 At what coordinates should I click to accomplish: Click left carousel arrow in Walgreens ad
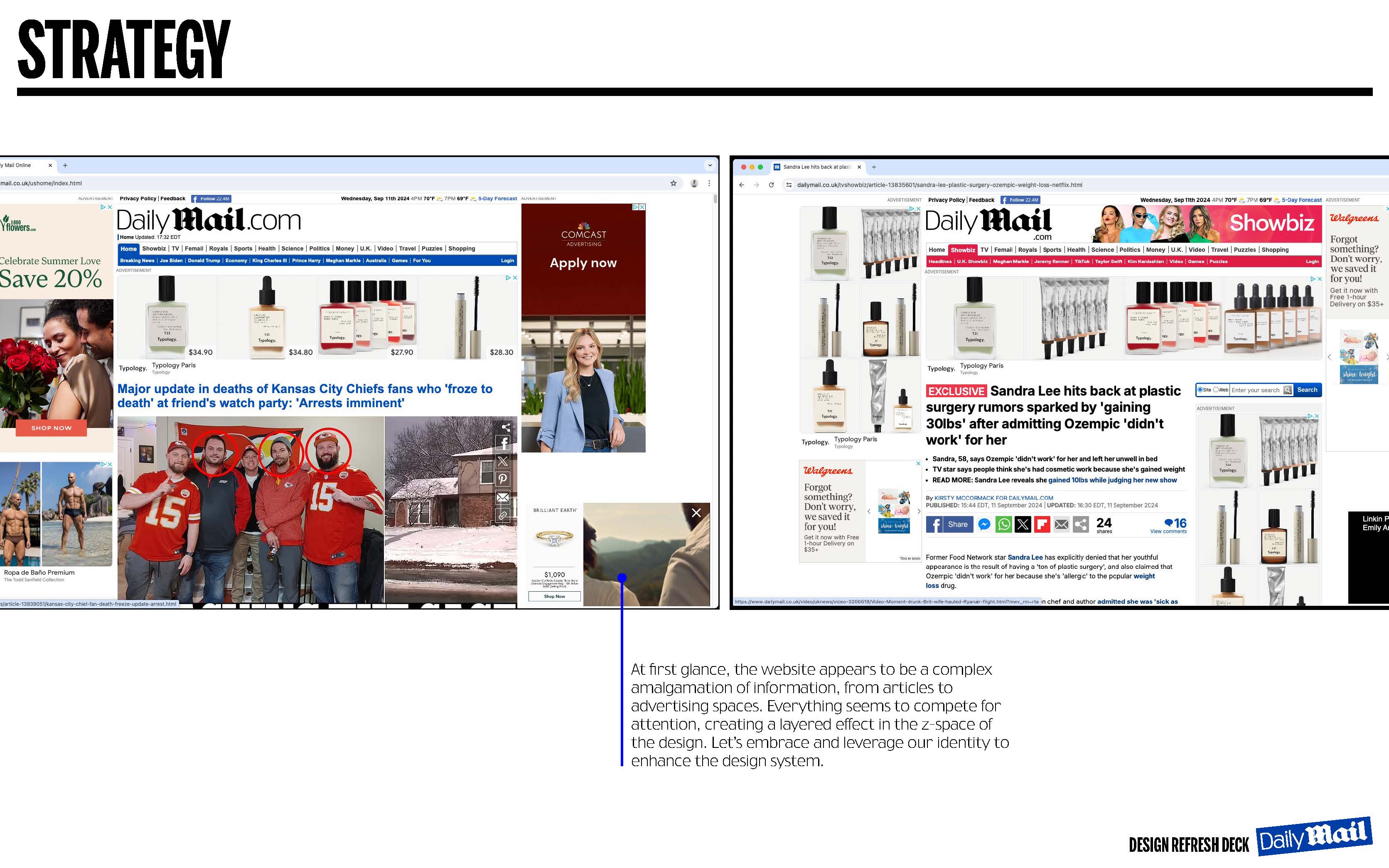869,511
